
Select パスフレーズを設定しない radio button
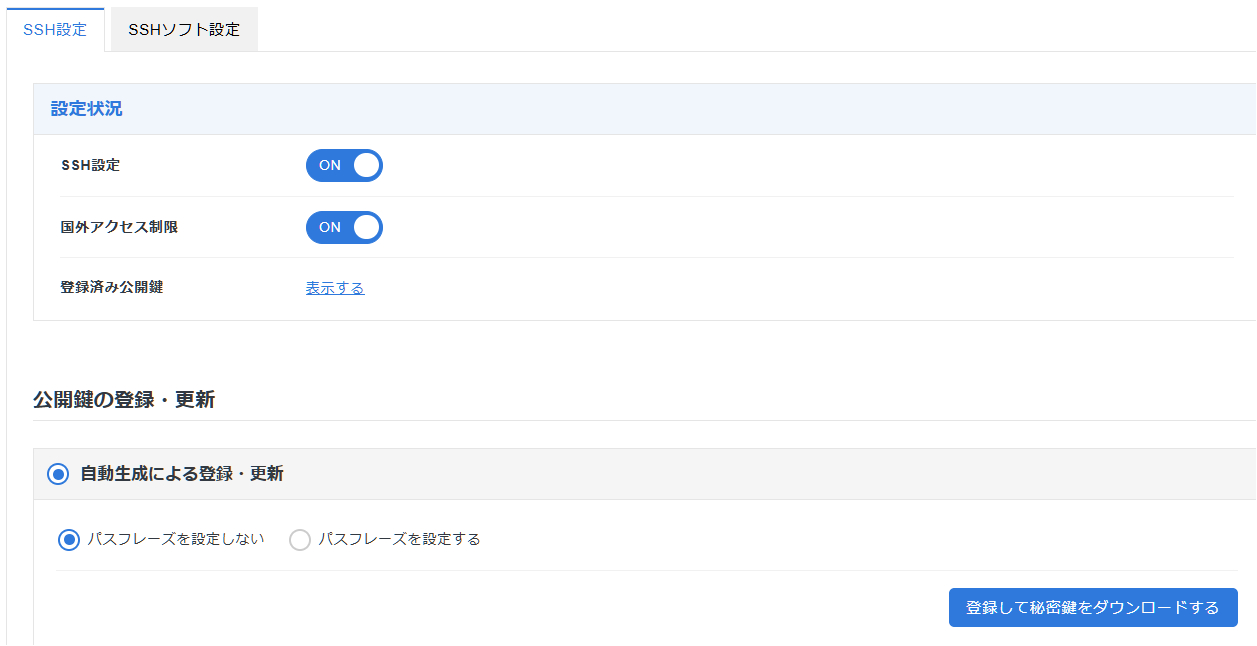[x=68, y=538]
